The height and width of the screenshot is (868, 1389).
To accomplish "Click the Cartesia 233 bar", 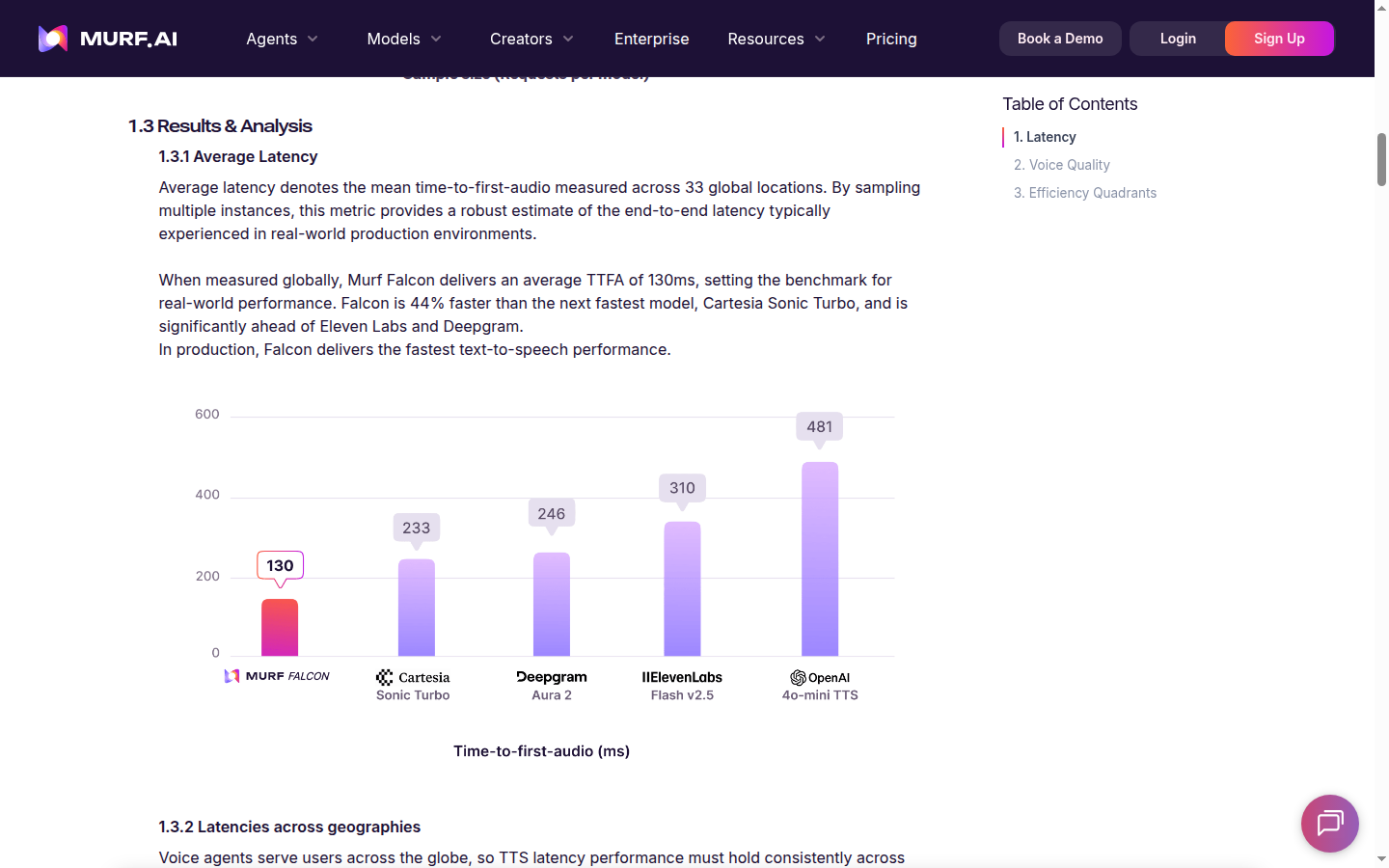I will point(417,608).
